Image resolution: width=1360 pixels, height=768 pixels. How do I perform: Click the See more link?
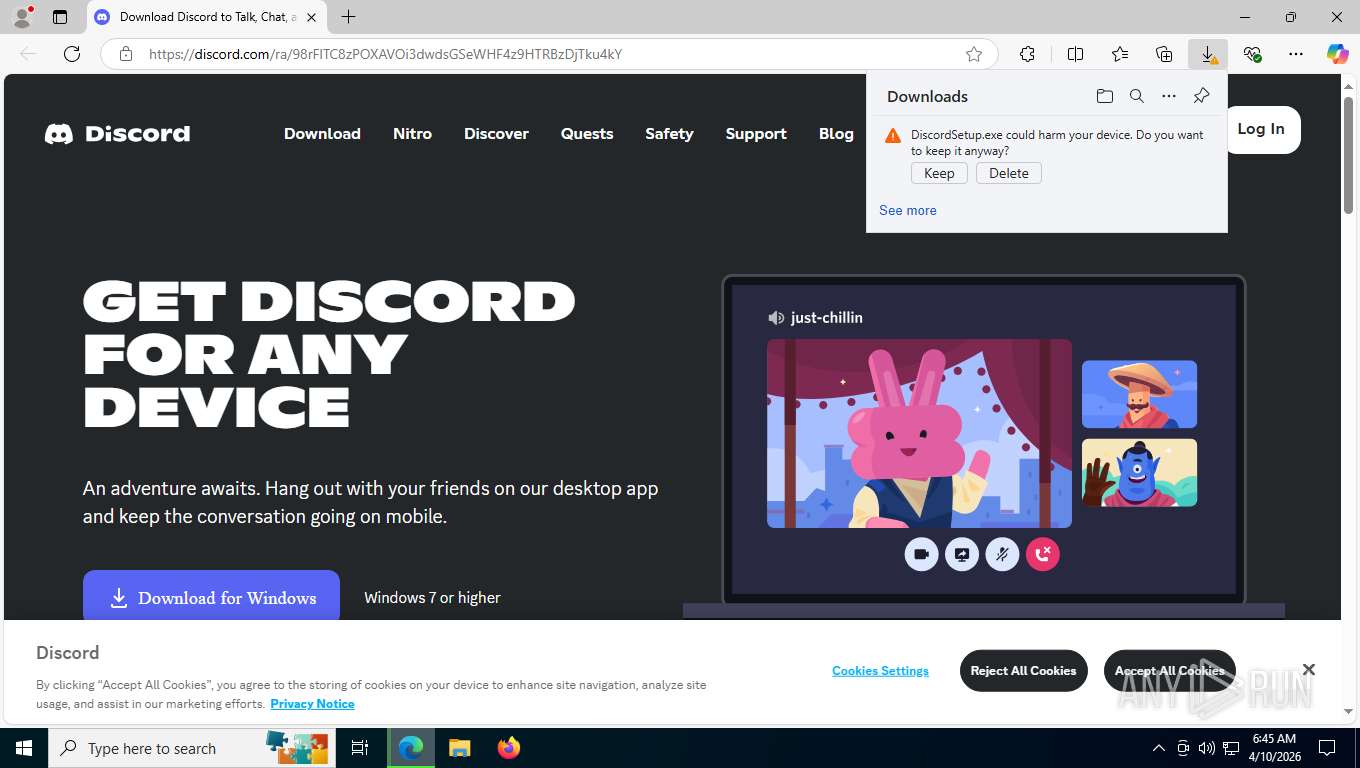pos(908,210)
